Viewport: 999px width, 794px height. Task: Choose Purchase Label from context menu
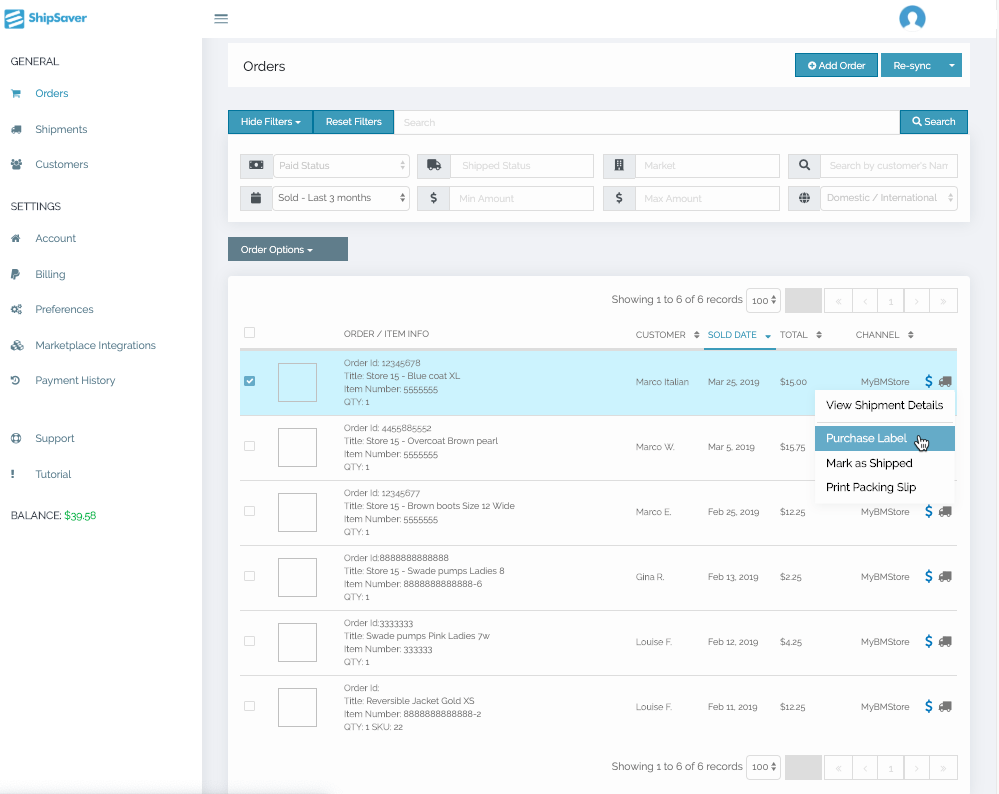point(884,438)
